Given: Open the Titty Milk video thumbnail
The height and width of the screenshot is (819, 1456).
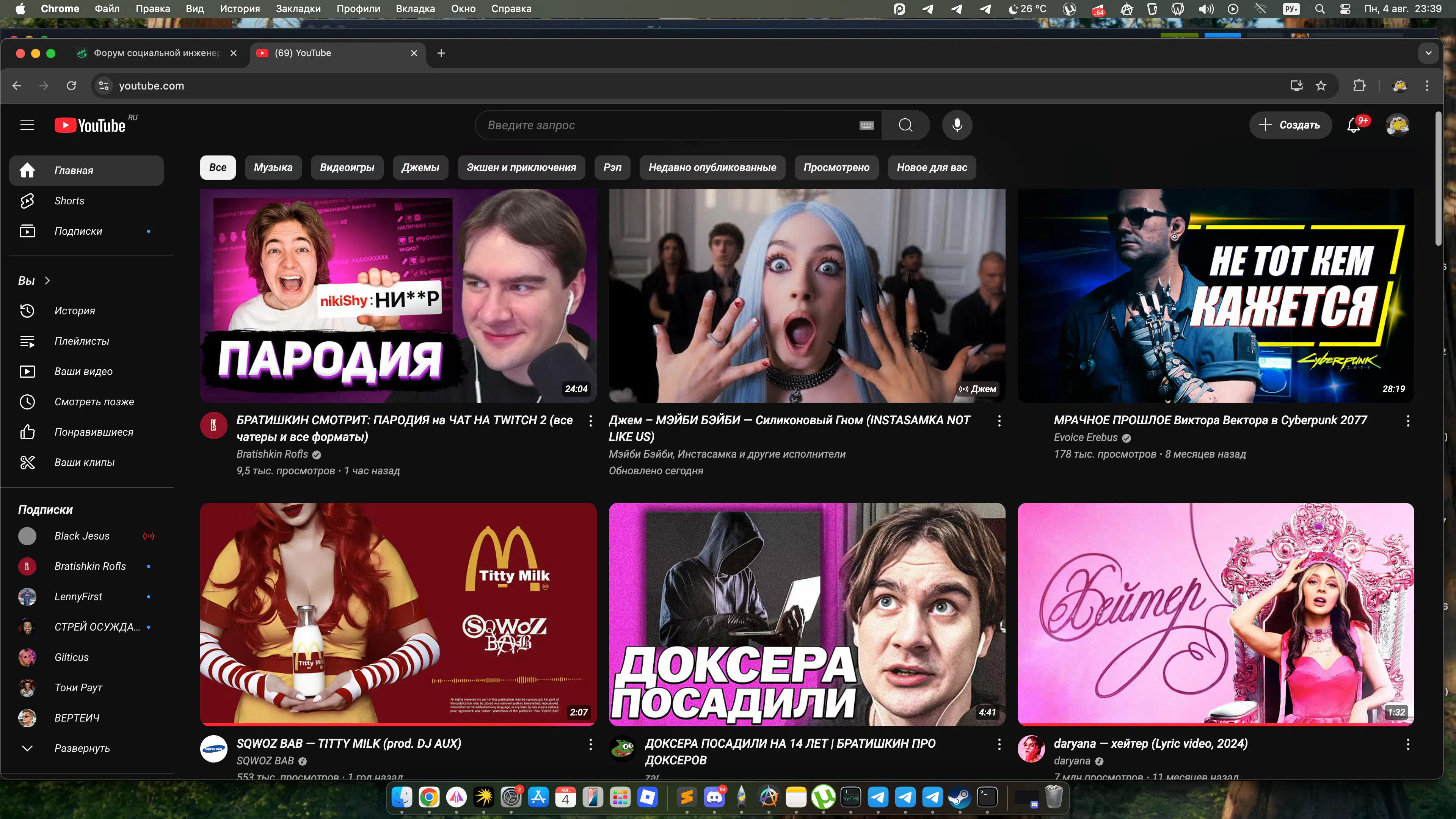Looking at the screenshot, I should [398, 614].
